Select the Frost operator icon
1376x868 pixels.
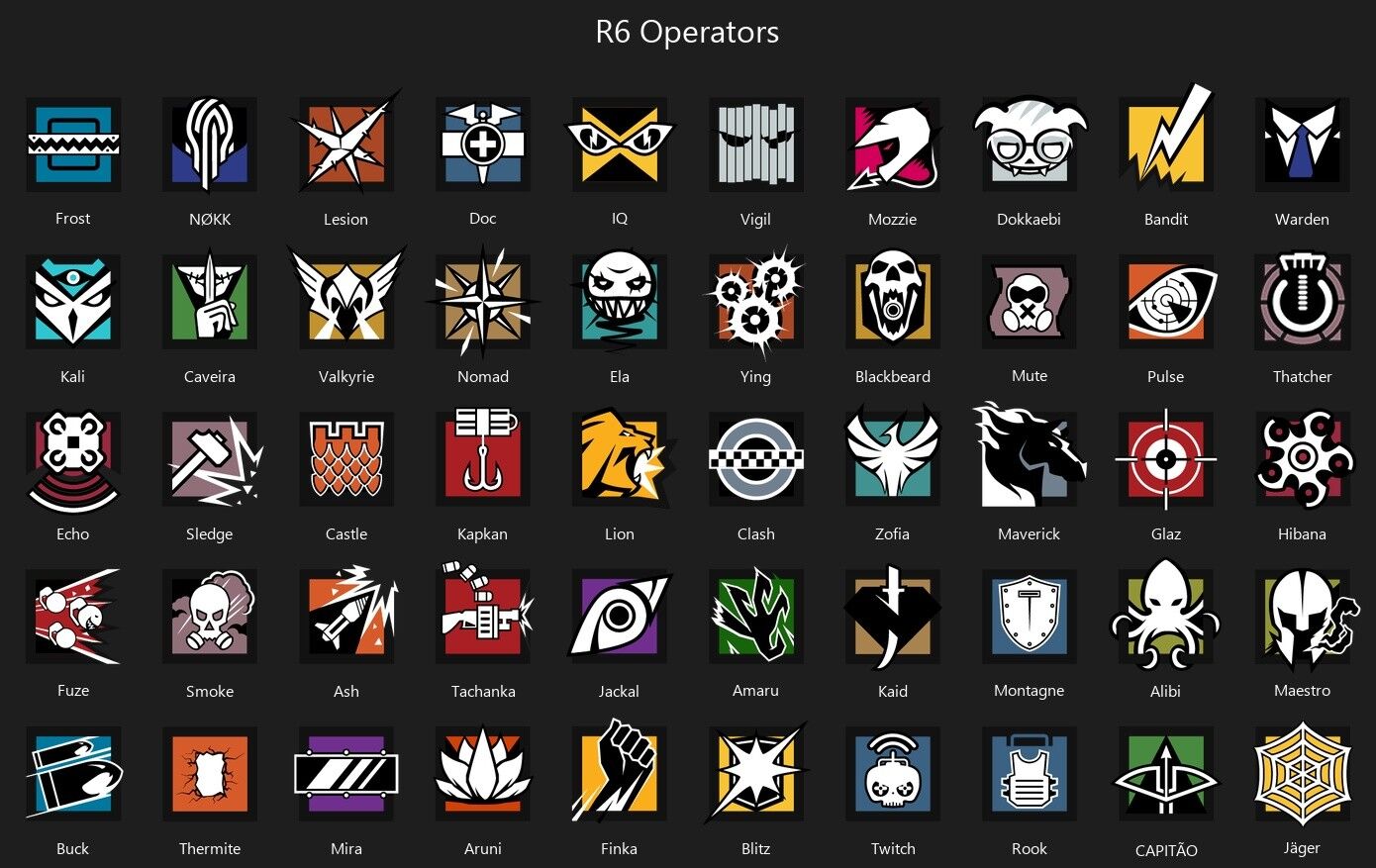coord(73,145)
